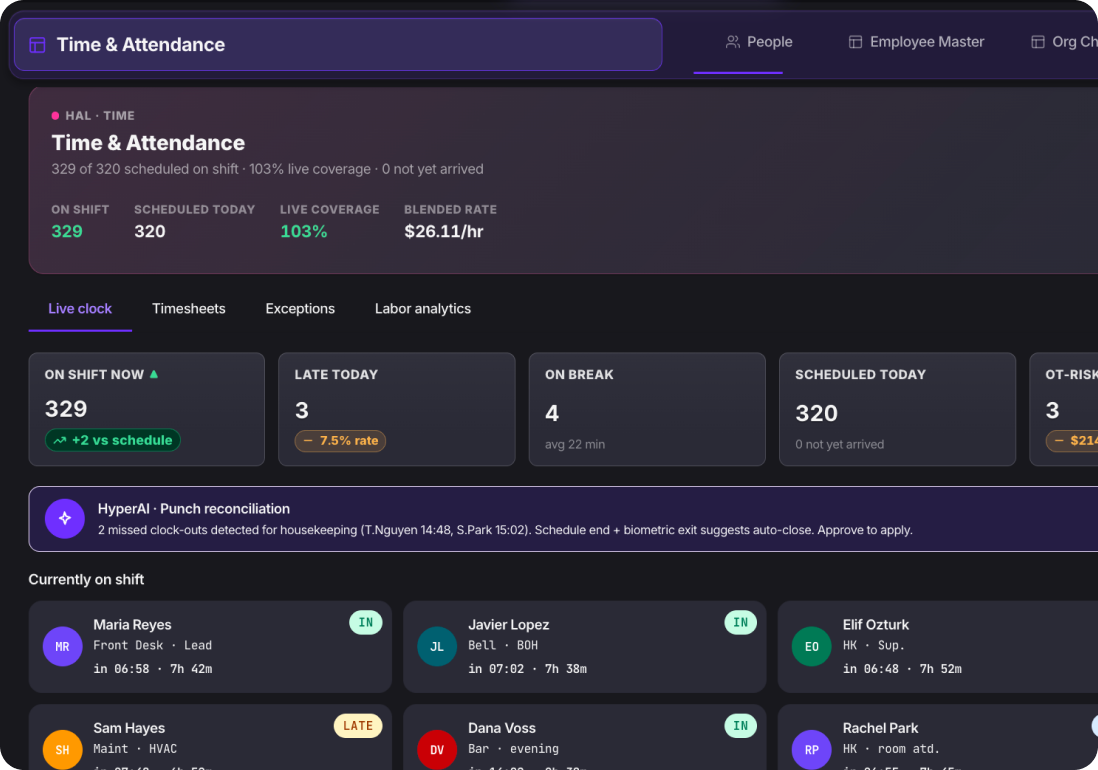Switch to the Timesheets tab
Image resolution: width=1098 pixels, height=770 pixels.
pos(188,309)
